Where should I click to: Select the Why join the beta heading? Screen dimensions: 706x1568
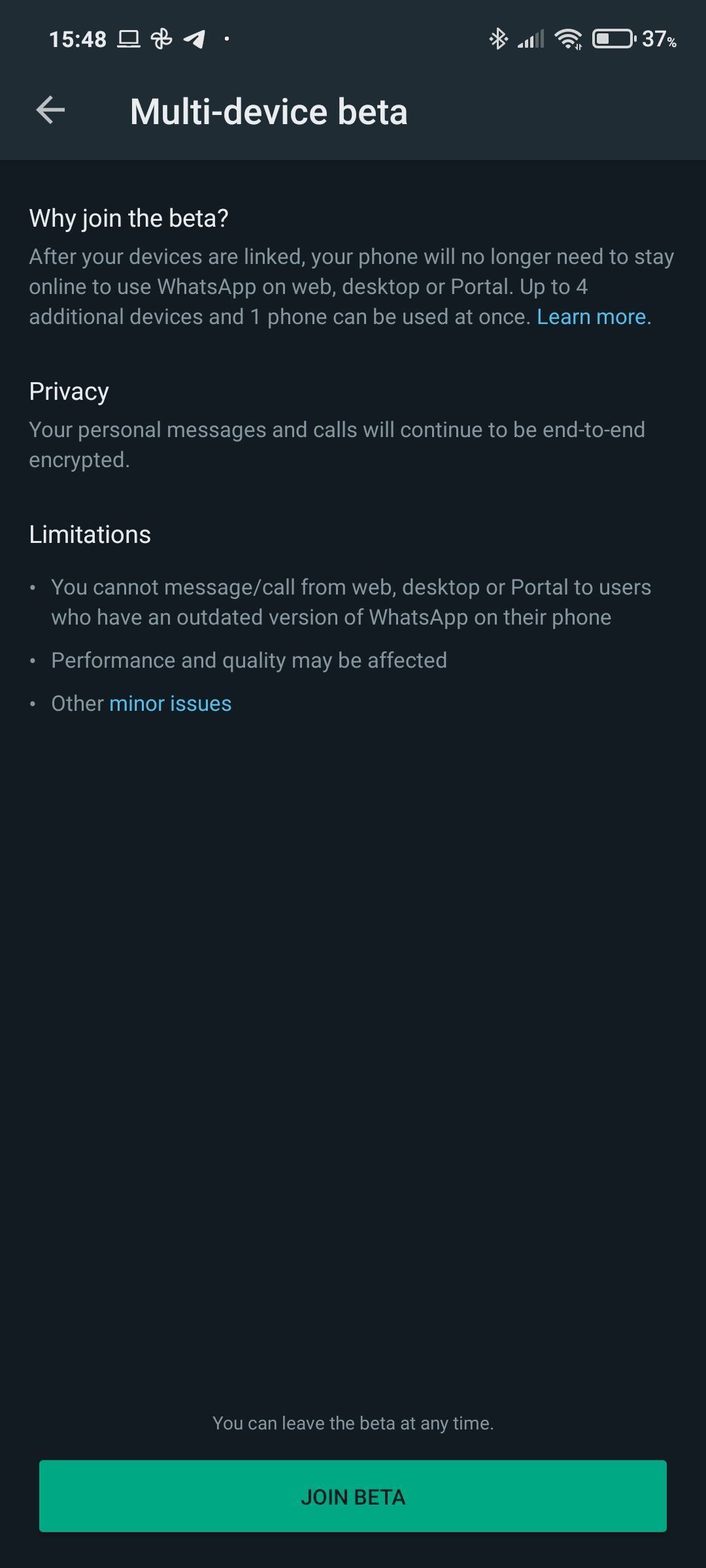[x=129, y=218]
